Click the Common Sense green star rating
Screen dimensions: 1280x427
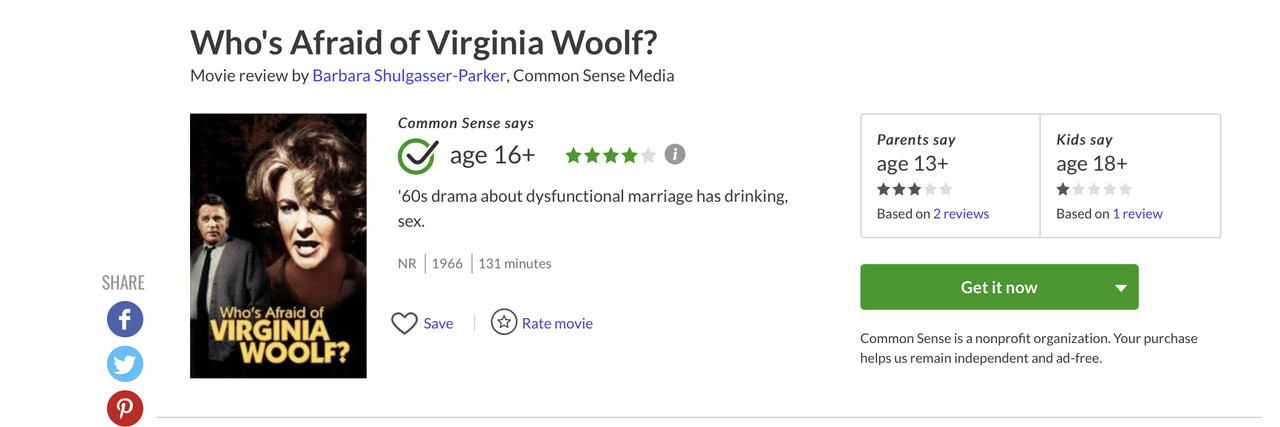coord(610,155)
